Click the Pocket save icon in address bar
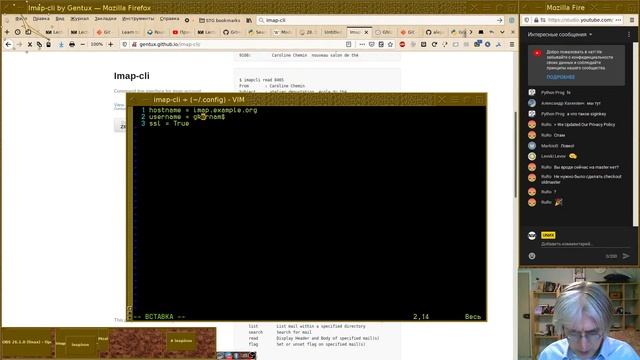 coord(371,44)
